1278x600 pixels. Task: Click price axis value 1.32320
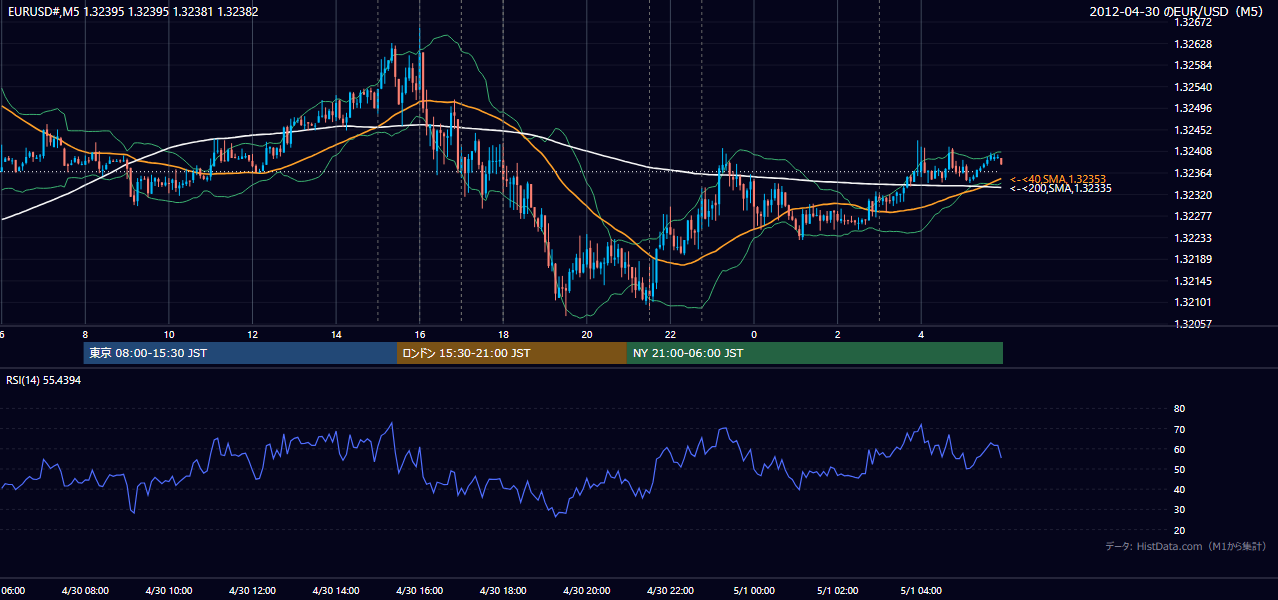pos(1192,194)
